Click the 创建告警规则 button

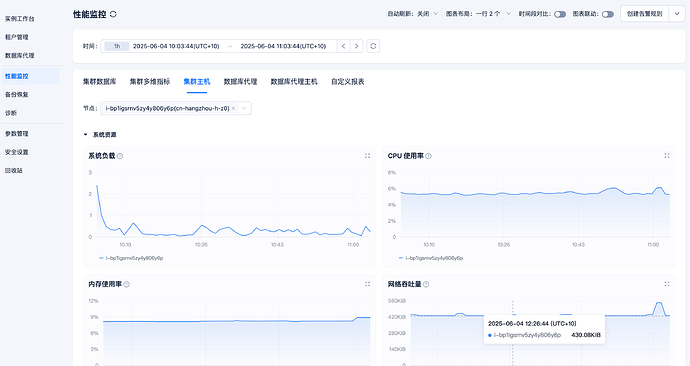[x=645, y=14]
